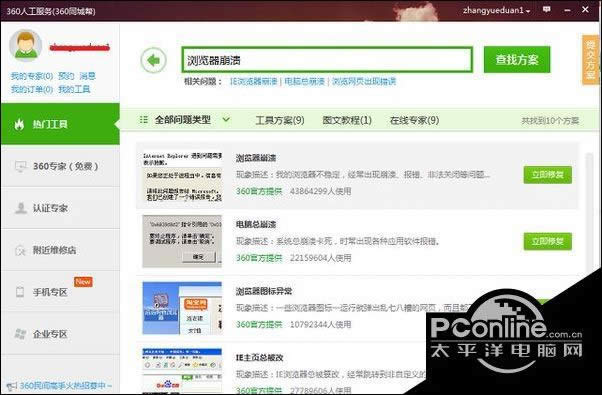The width and height of the screenshot is (602, 395).
Task: Open the 我的专家(0) link
Action: click(x=32, y=76)
